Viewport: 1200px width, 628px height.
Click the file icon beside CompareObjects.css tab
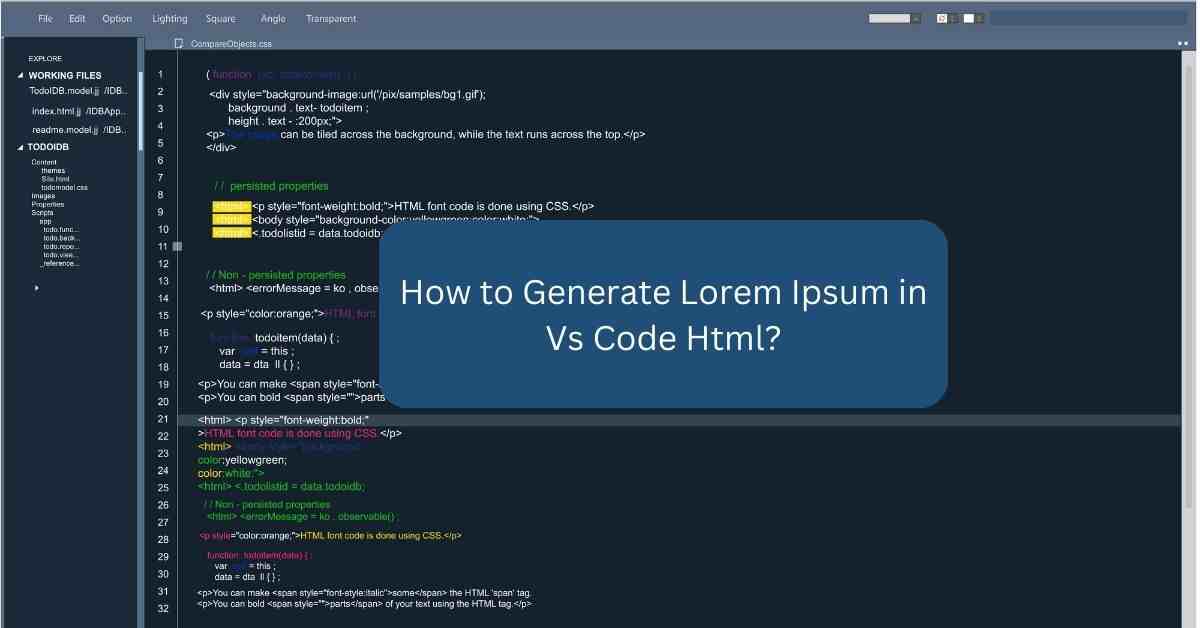179,44
